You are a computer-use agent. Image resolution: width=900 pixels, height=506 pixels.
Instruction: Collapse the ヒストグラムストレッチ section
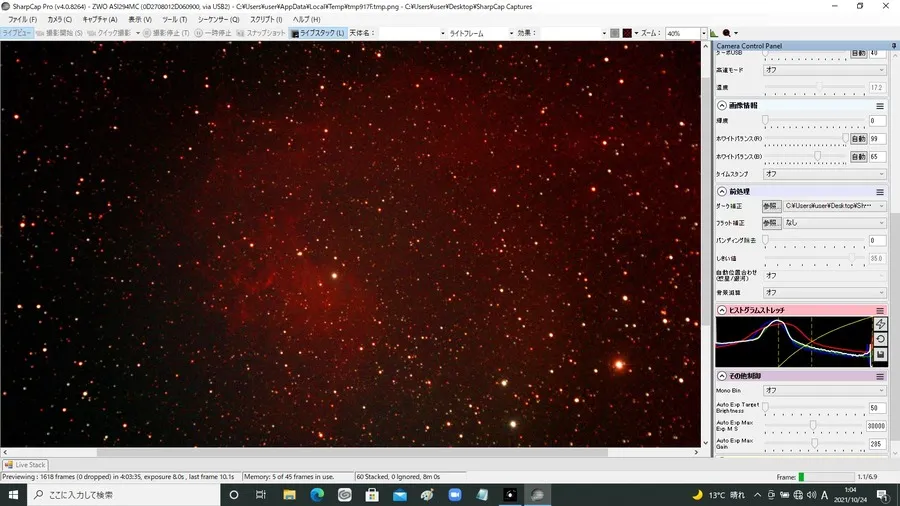coord(722,310)
